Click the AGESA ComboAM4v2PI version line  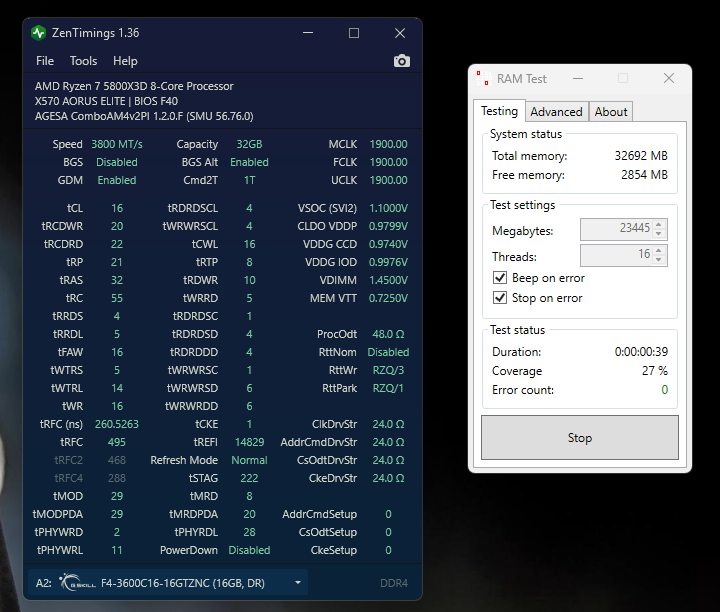point(144,116)
